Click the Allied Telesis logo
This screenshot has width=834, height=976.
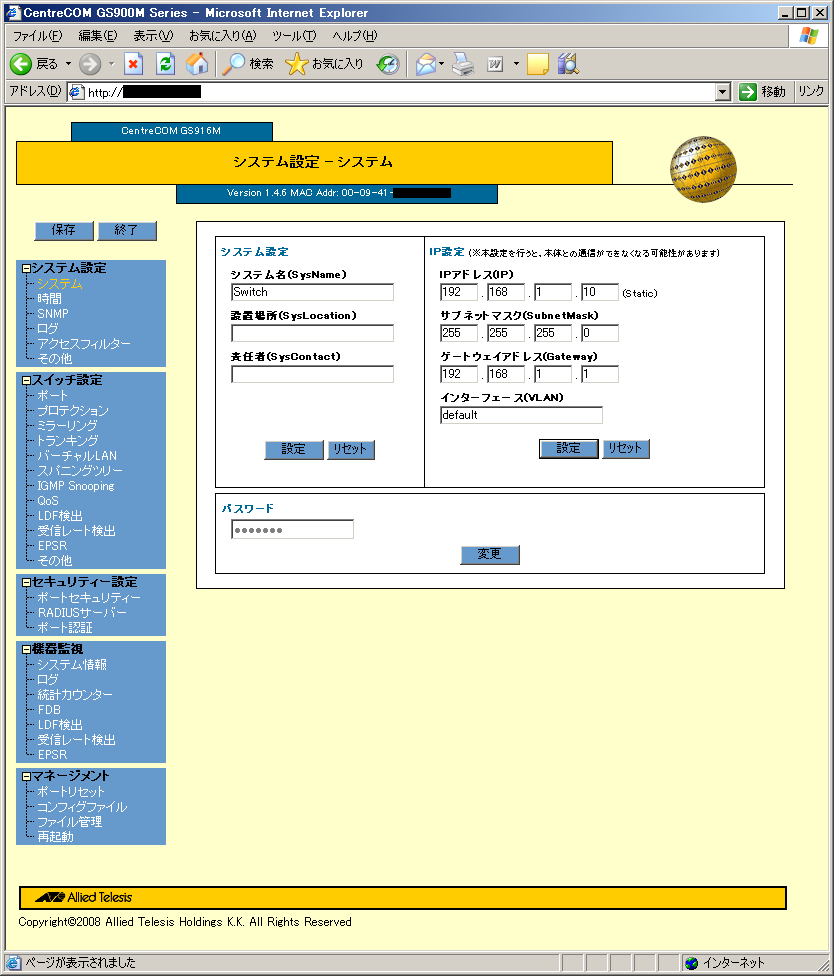pos(84,898)
